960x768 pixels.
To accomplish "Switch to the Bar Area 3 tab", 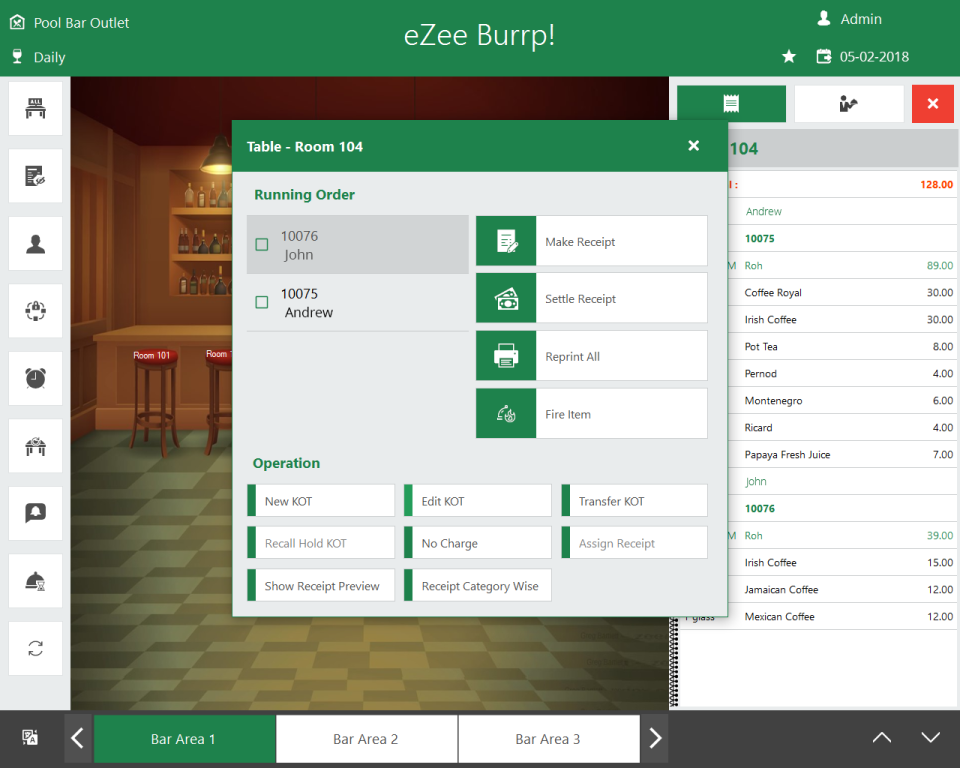I will (x=548, y=737).
